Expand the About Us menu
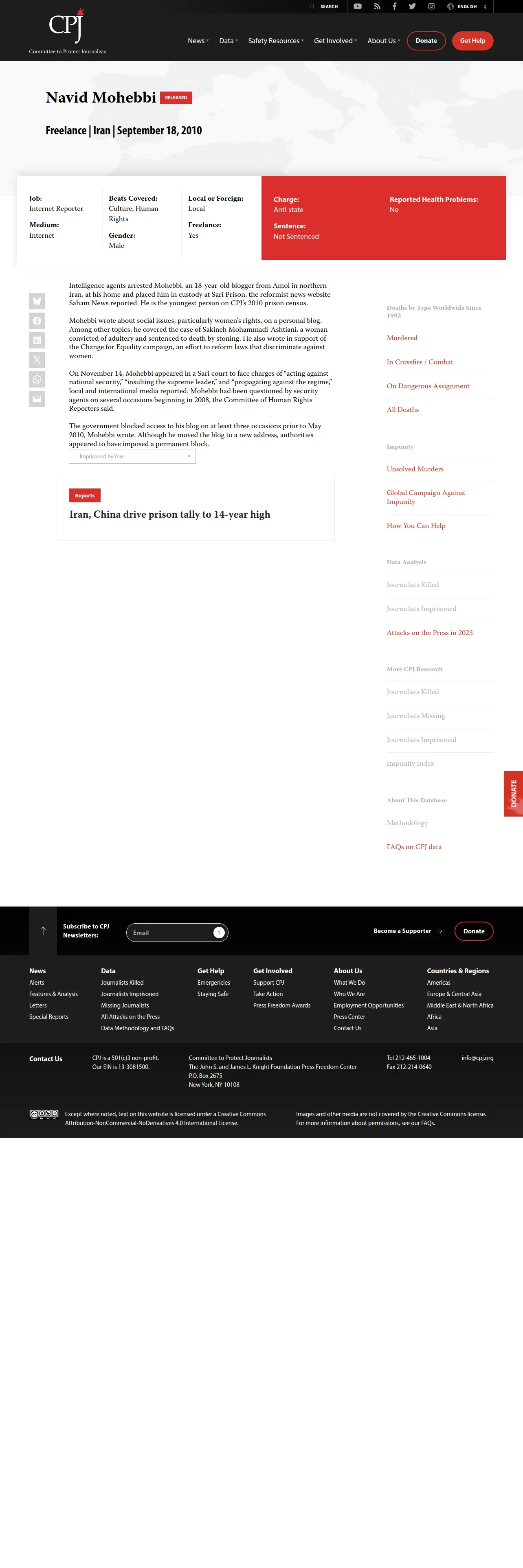Viewport: 523px width, 1568px height. coord(384,41)
